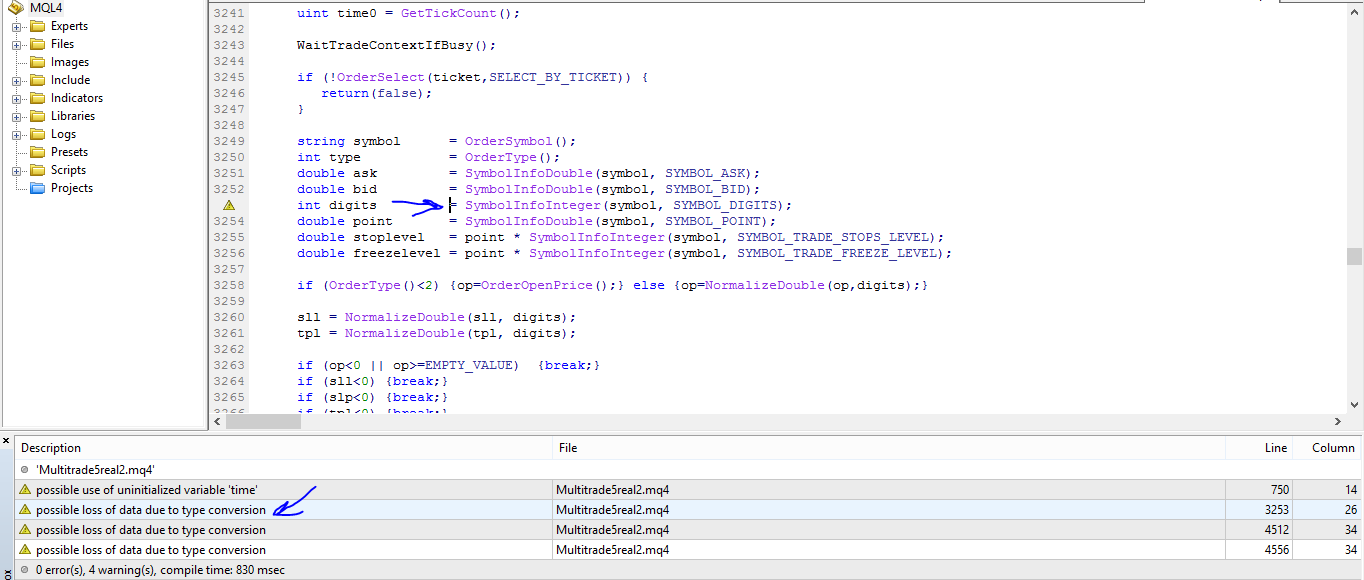This screenshot has height=580, width=1364.
Task: Expand the Indicators folder
Action: (17, 98)
